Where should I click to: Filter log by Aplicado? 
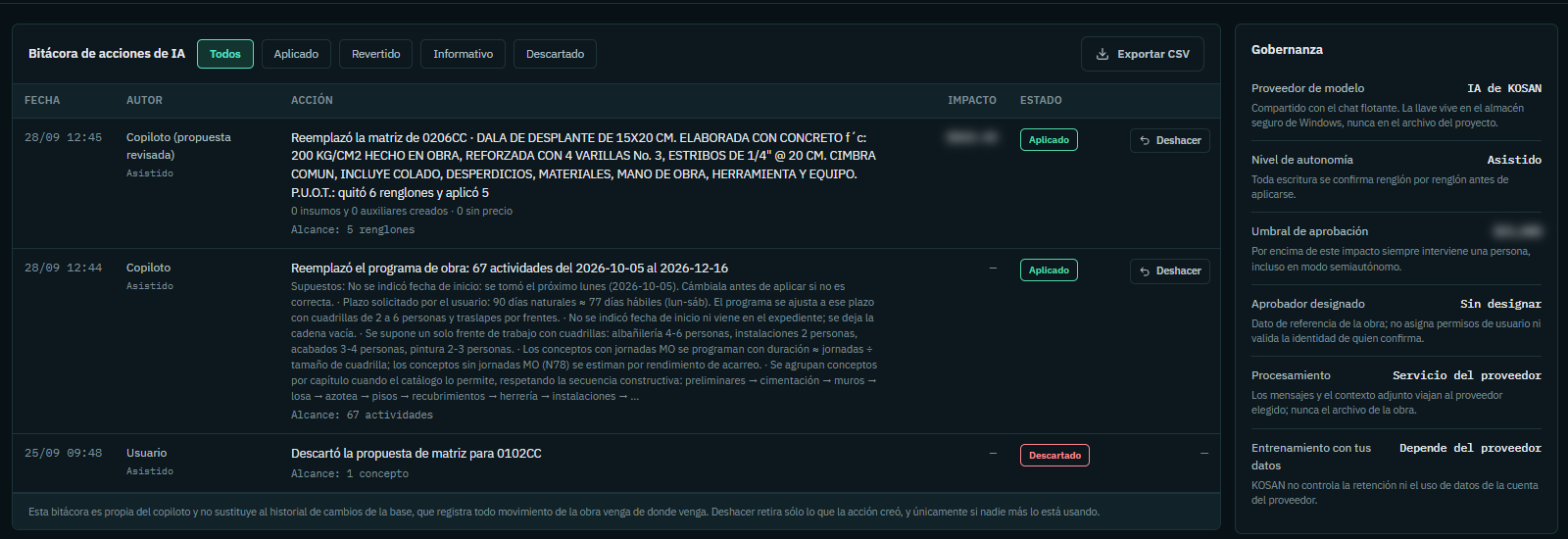point(296,54)
